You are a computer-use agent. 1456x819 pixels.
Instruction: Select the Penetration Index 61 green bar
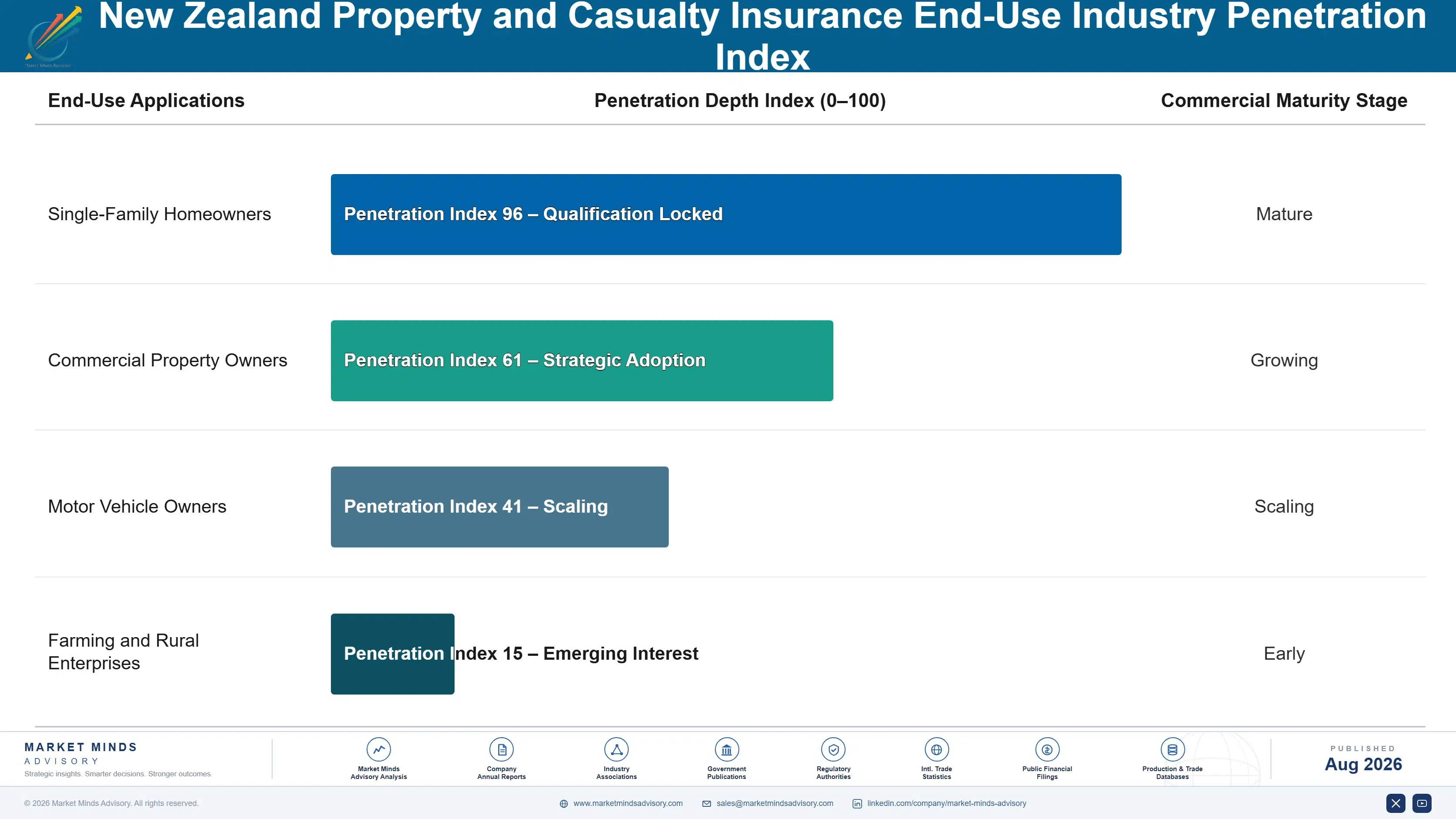(582, 361)
